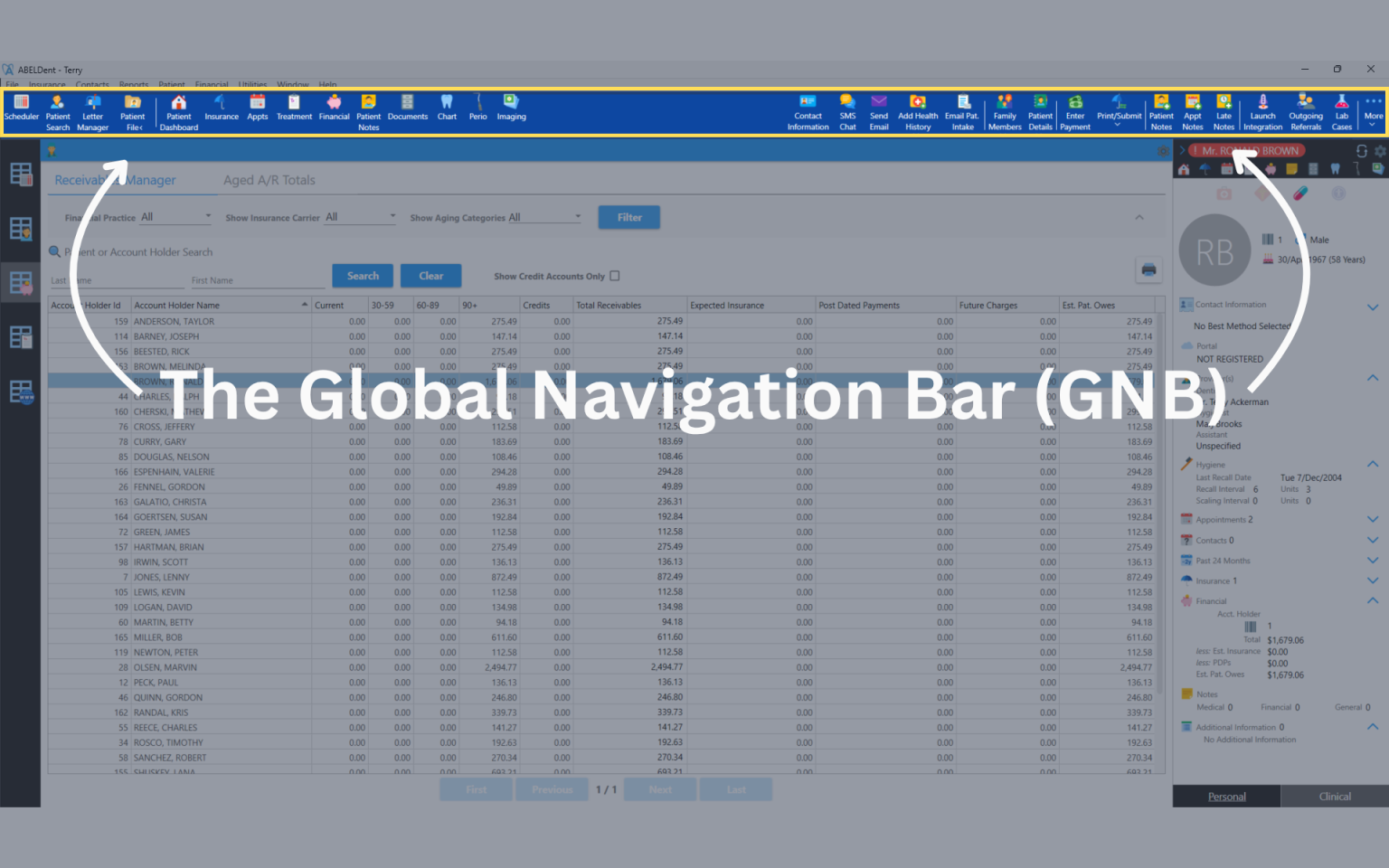Select the Patient Search icon
Screen dimensions: 1389x868
[58, 108]
